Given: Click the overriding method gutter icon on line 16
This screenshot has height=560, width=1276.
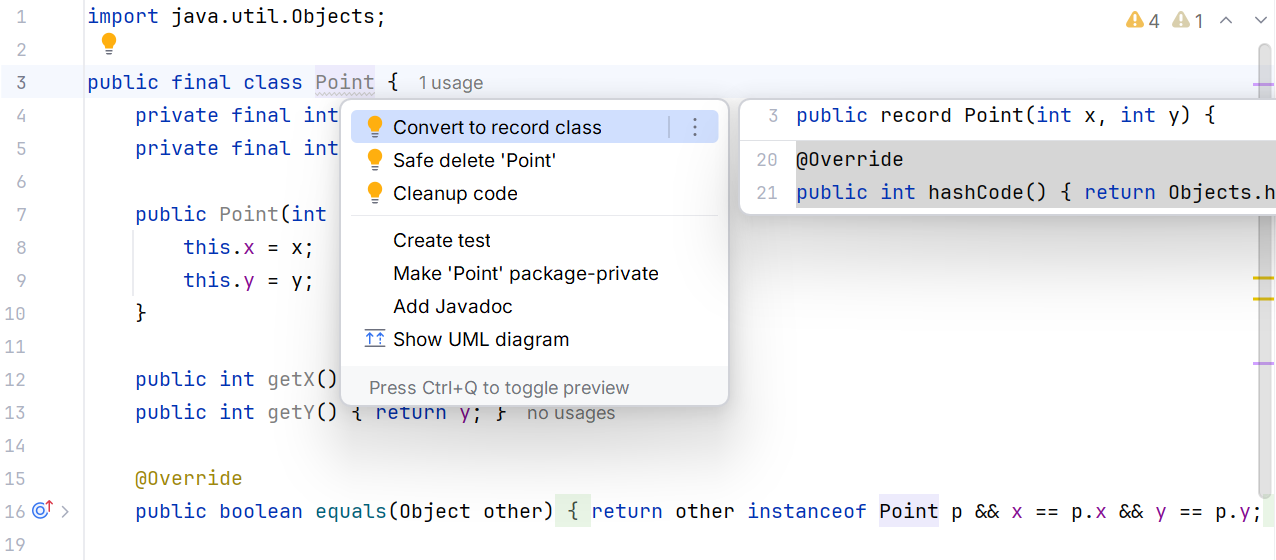Looking at the screenshot, I should tap(42, 511).
